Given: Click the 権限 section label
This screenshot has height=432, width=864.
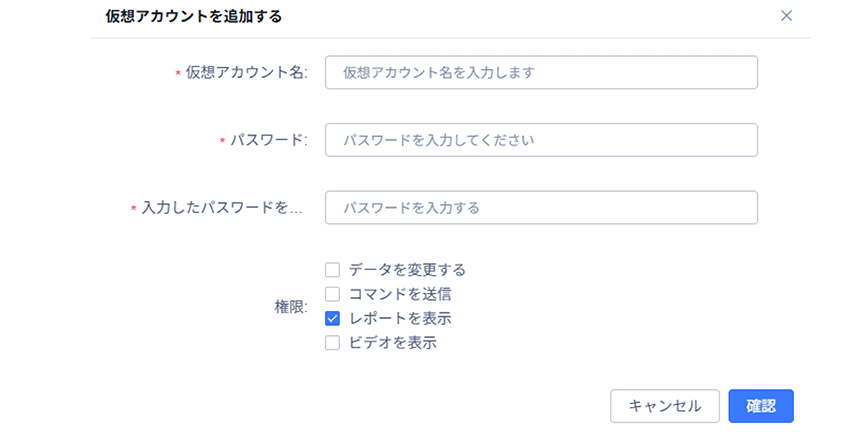Looking at the screenshot, I should pos(291,307).
